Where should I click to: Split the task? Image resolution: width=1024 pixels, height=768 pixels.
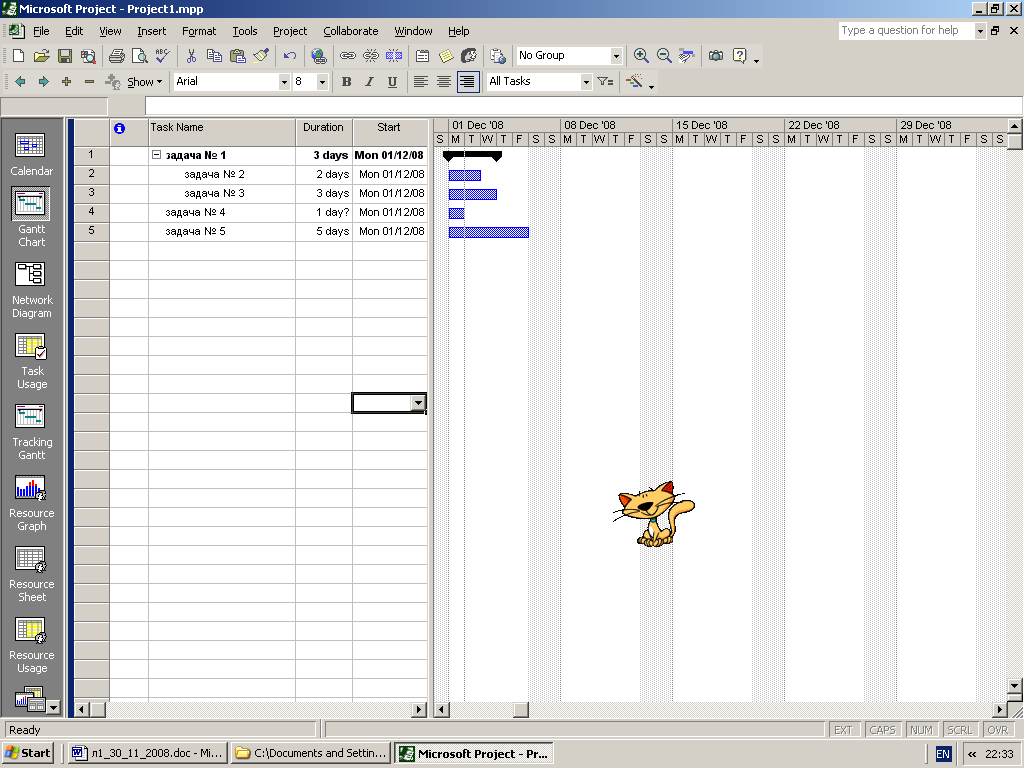(394, 56)
